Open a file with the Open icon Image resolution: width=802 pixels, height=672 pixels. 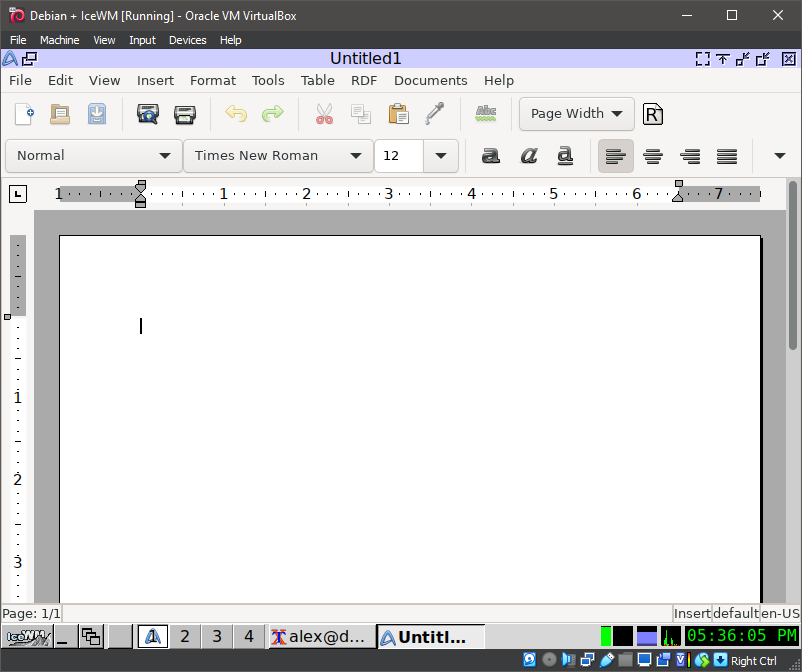click(60, 114)
